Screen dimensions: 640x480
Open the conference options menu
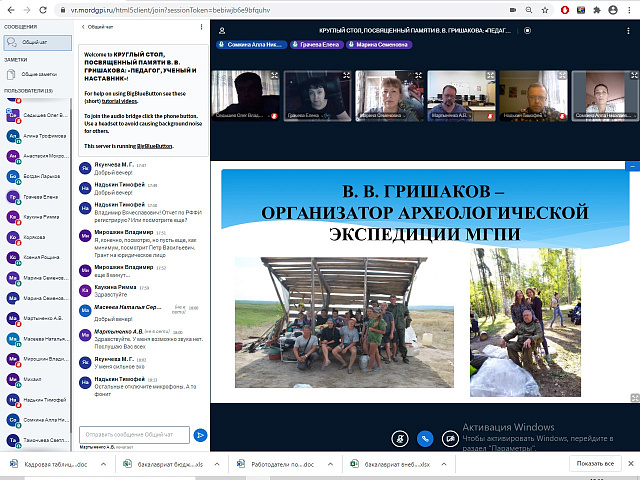pyautogui.click(x=628, y=31)
